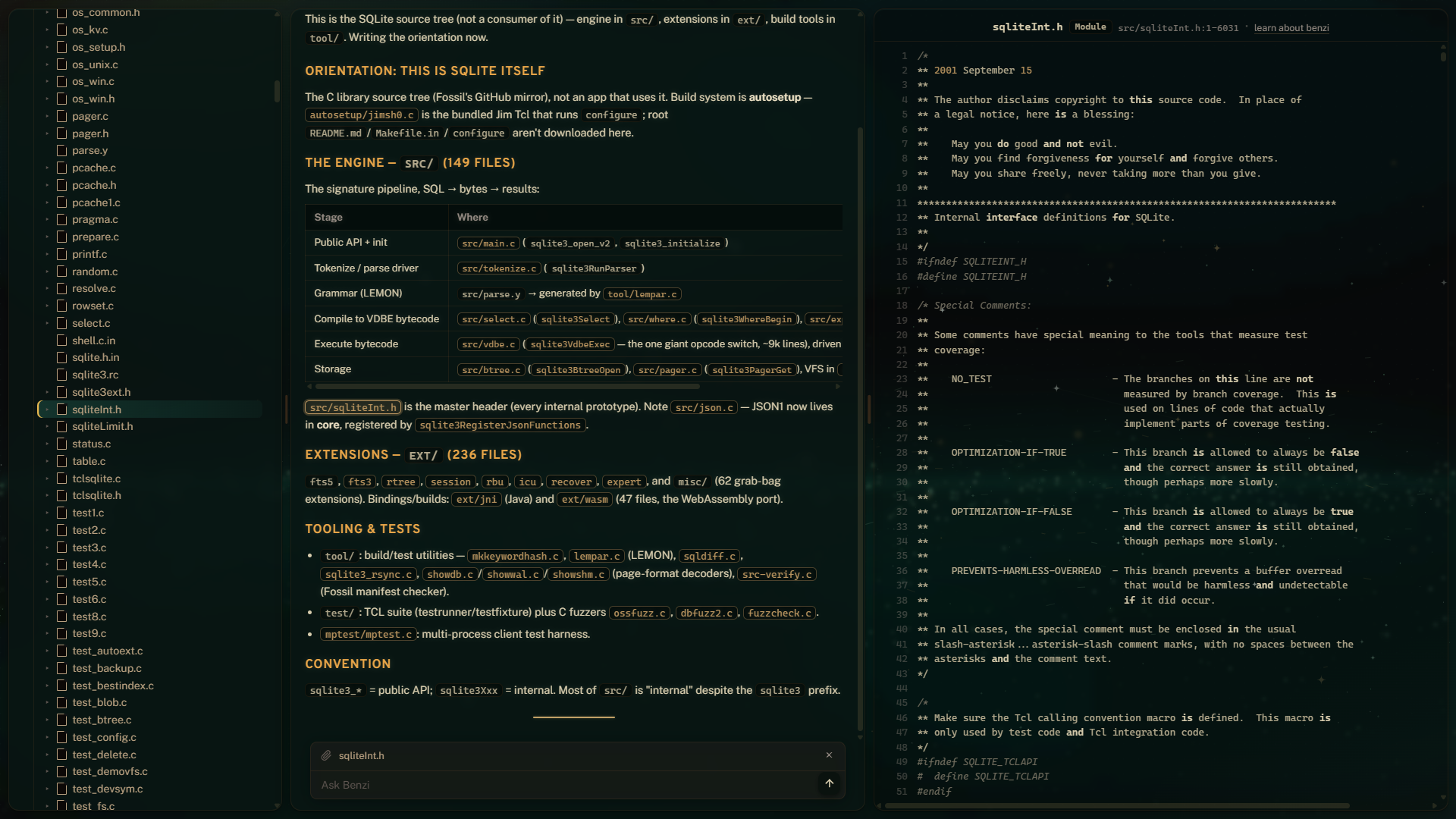Expand the select.c tree node arrow

tap(47, 323)
